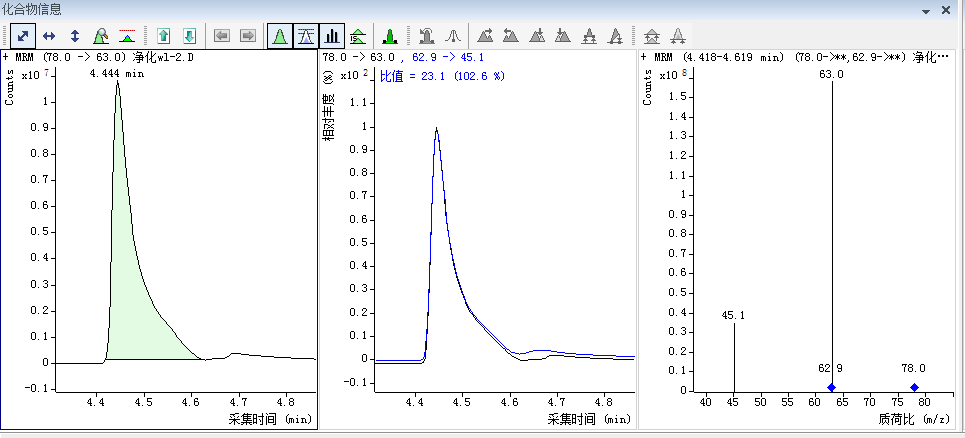Click the split peak icon with right-side down arrow

[x=537, y=36]
